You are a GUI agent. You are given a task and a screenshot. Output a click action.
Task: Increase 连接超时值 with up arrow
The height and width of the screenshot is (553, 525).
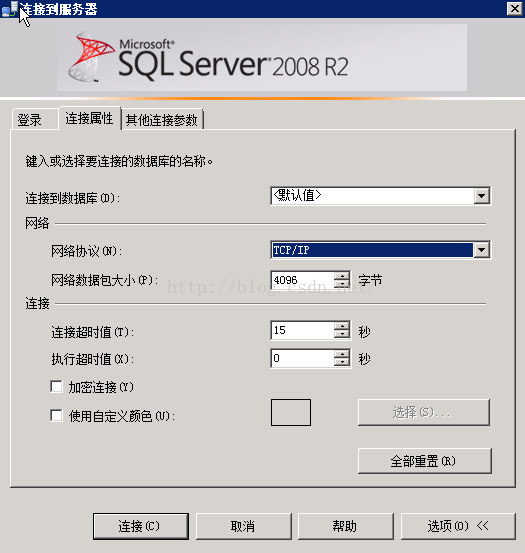click(x=342, y=326)
